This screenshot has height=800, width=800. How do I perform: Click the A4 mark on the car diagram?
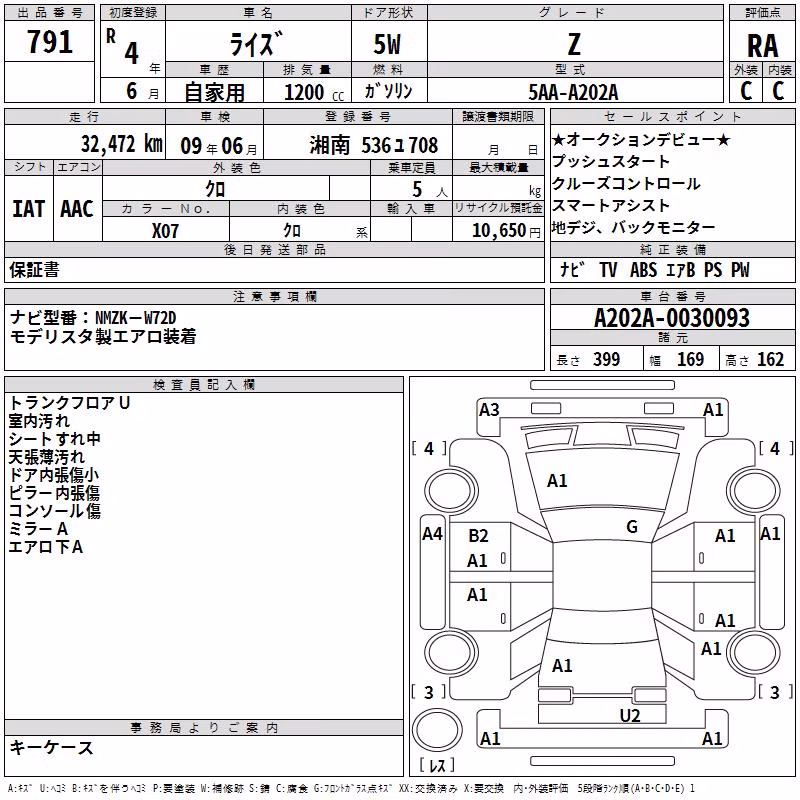pyautogui.click(x=432, y=534)
